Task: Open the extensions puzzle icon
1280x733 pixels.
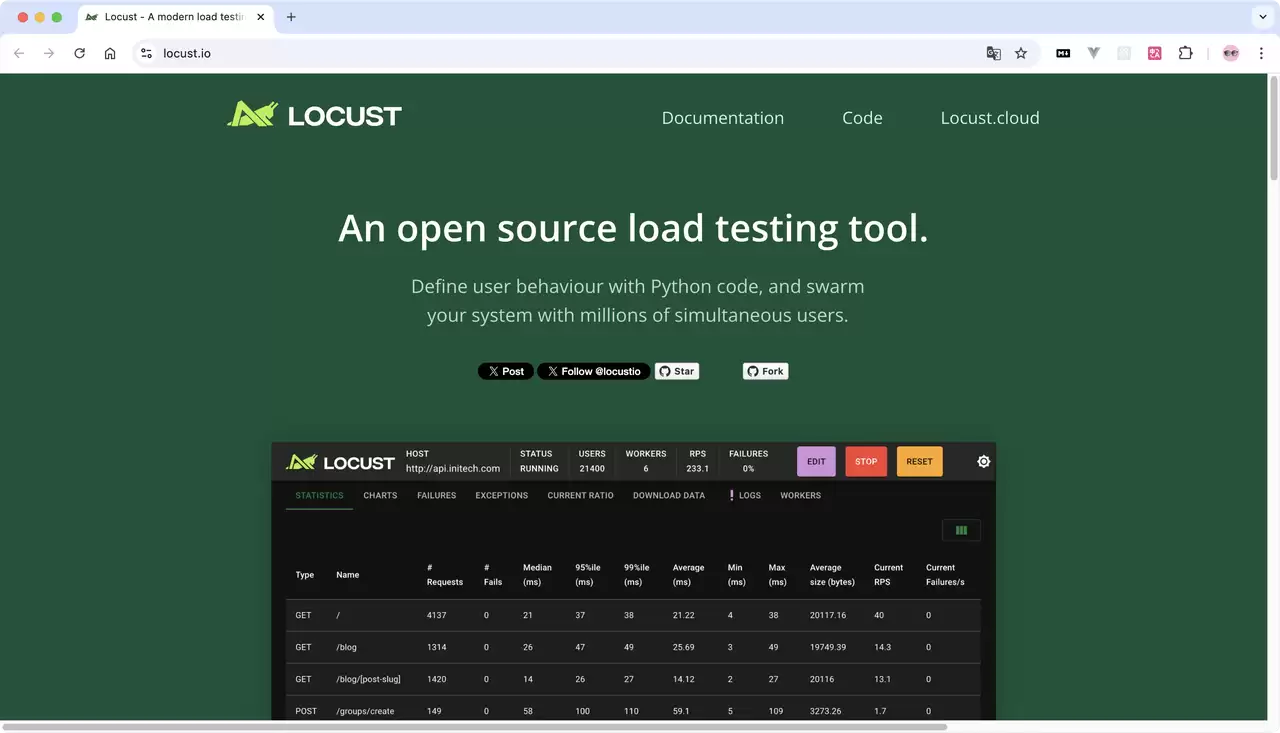Action: 1186,53
